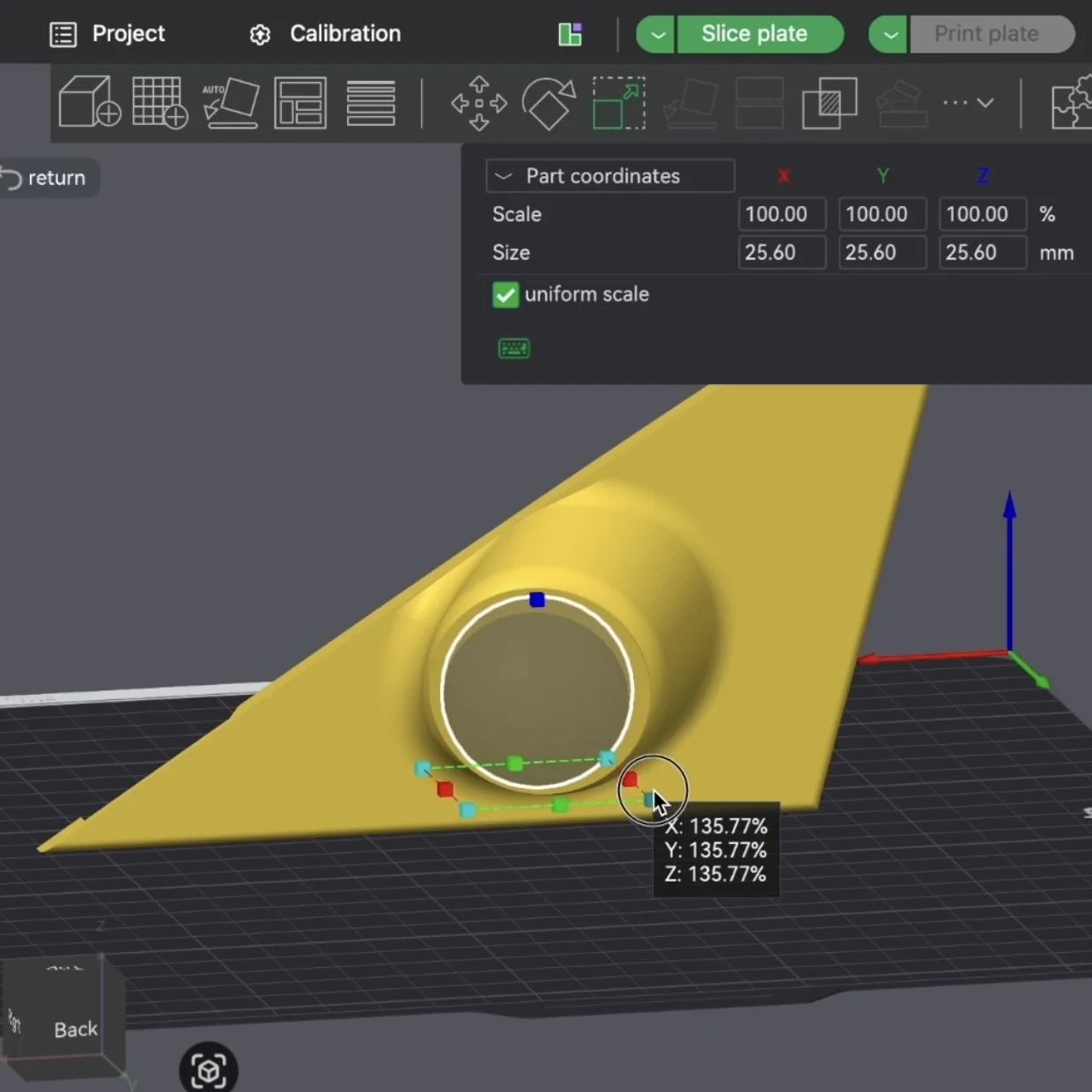Viewport: 1092px width, 1092px height.
Task: Open the Assembly view puzzle icon
Action: tap(1071, 104)
